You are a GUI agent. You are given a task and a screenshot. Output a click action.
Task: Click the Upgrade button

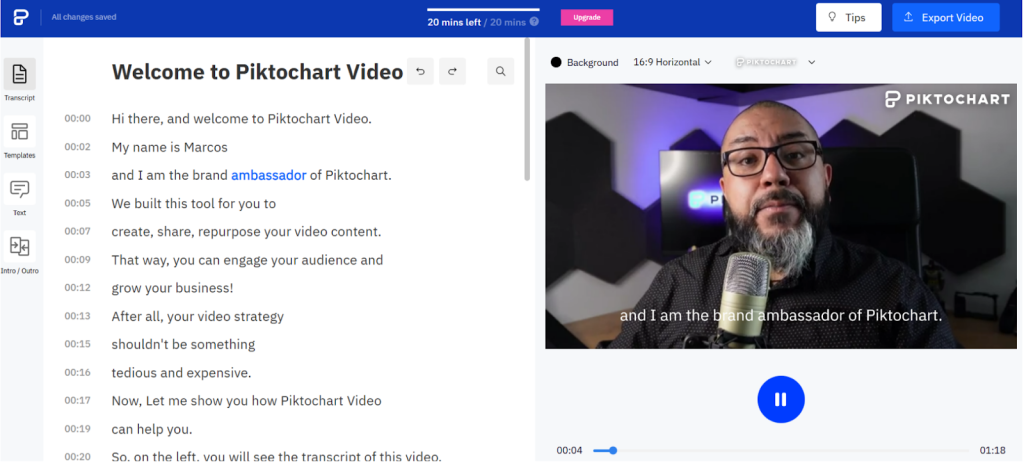(x=586, y=18)
